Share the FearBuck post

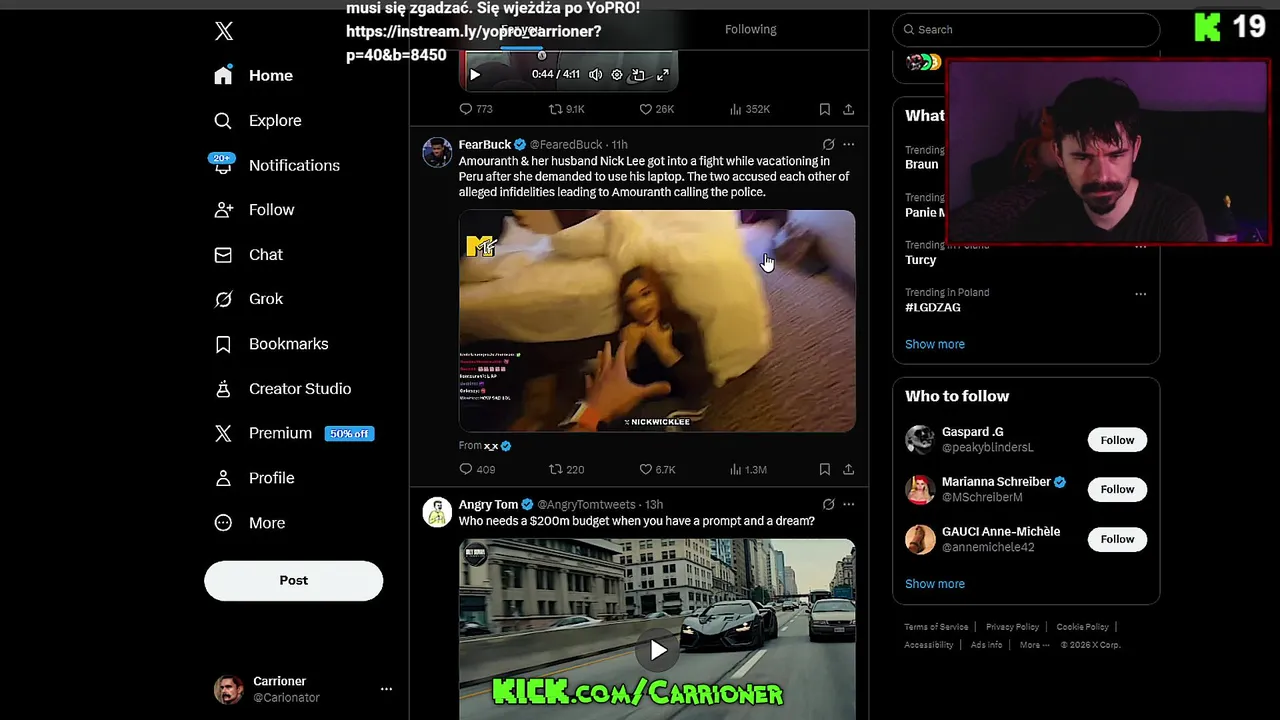point(849,469)
